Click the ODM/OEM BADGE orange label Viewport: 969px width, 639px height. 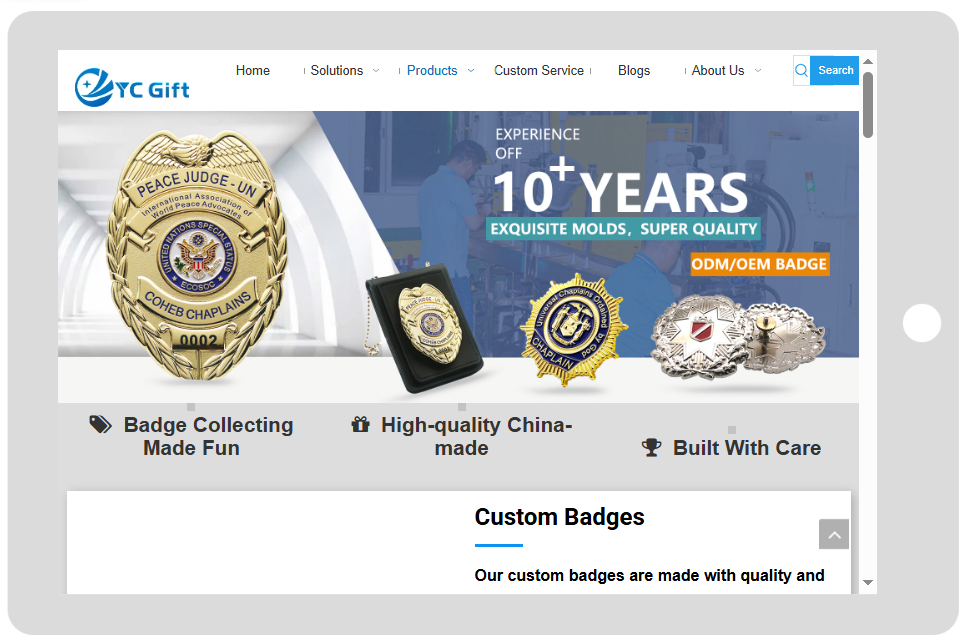760,264
